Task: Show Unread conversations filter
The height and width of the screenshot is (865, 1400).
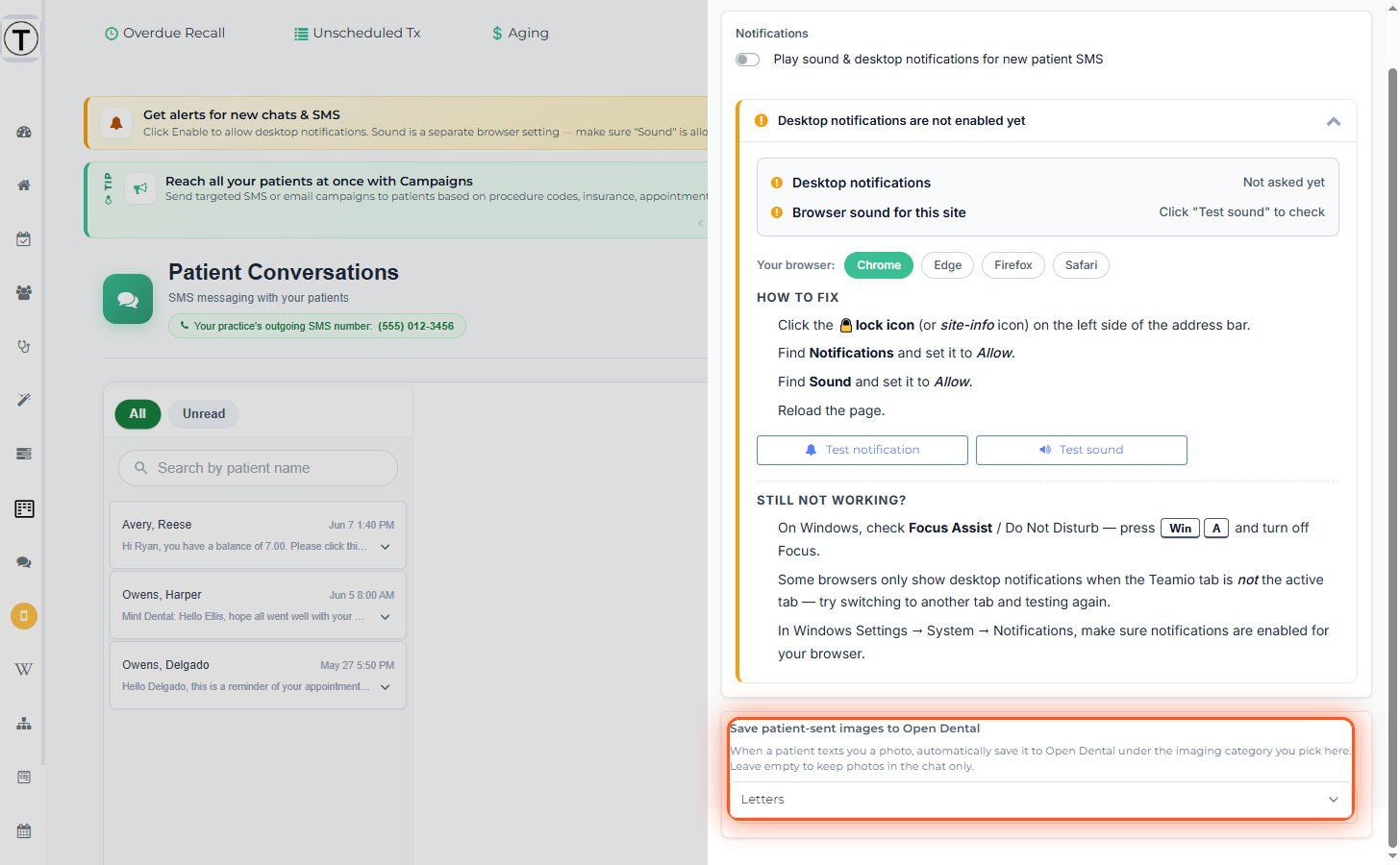Action: [x=204, y=414]
